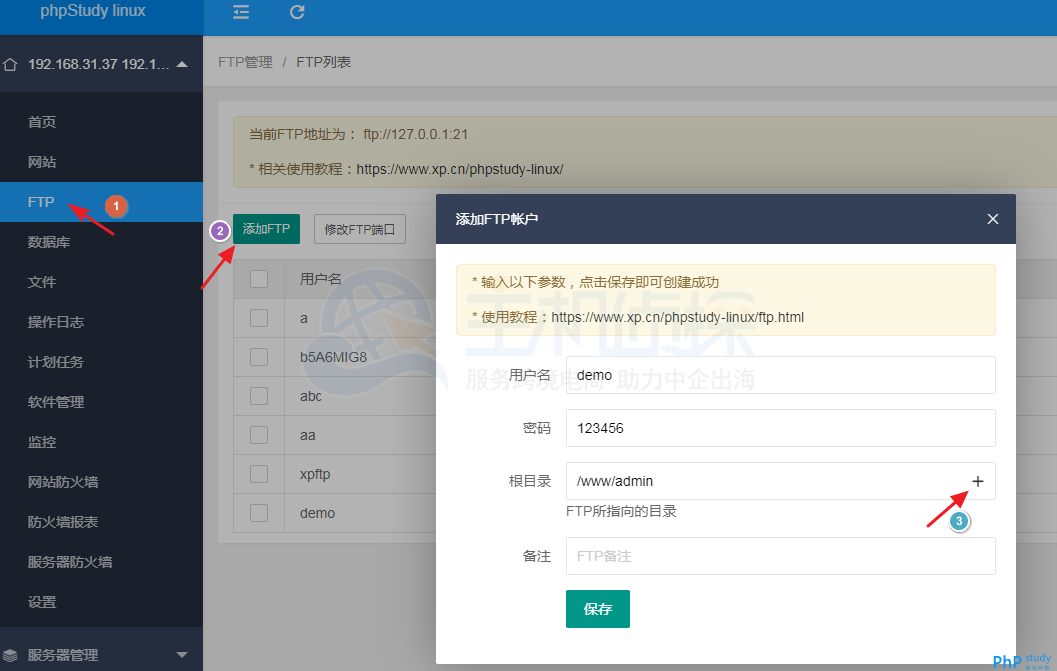The width and height of the screenshot is (1057, 671).
Task: Expand the 服务器管理 section via its chevron
Action: click(181, 653)
